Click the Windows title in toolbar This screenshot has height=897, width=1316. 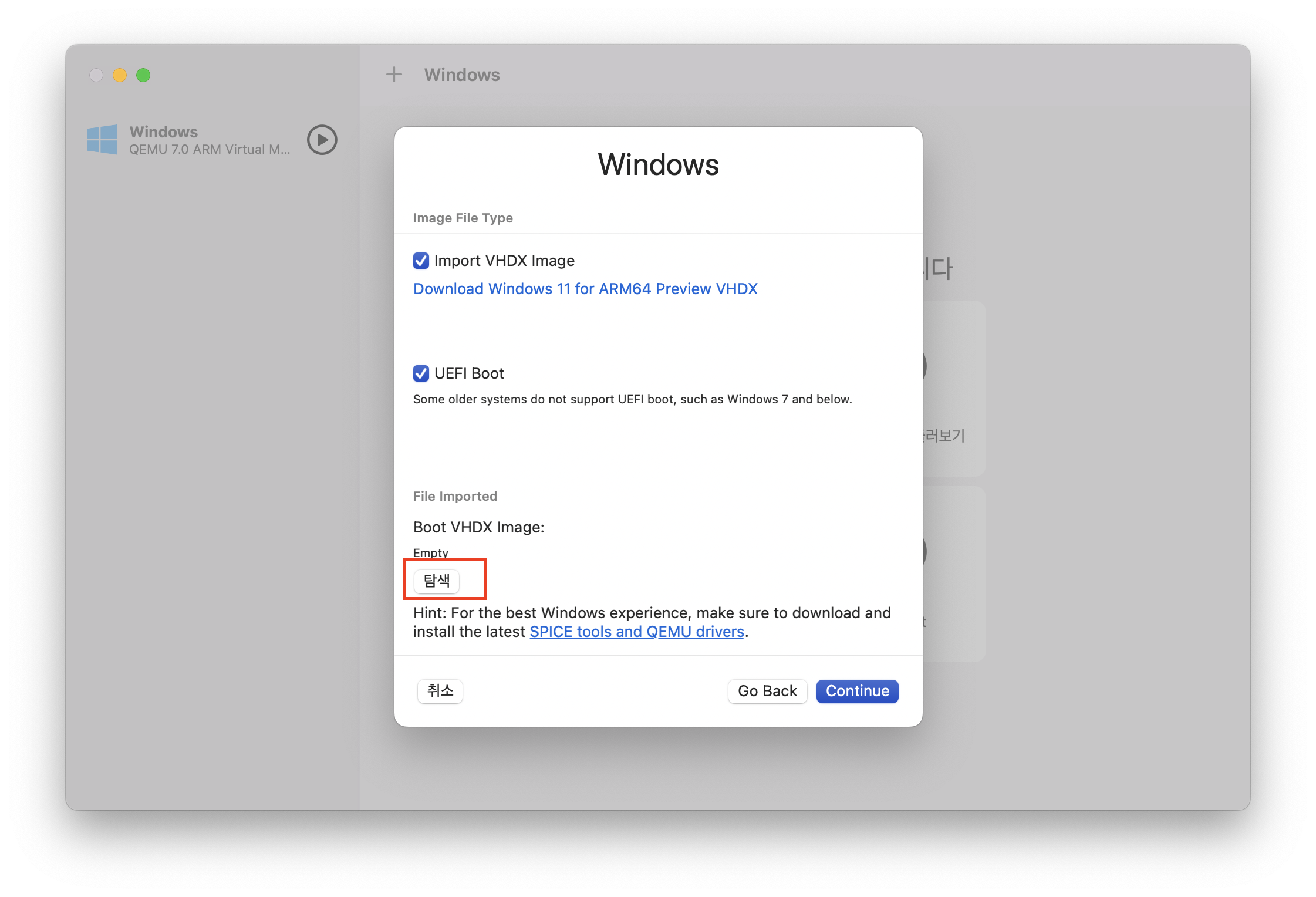click(462, 75)
